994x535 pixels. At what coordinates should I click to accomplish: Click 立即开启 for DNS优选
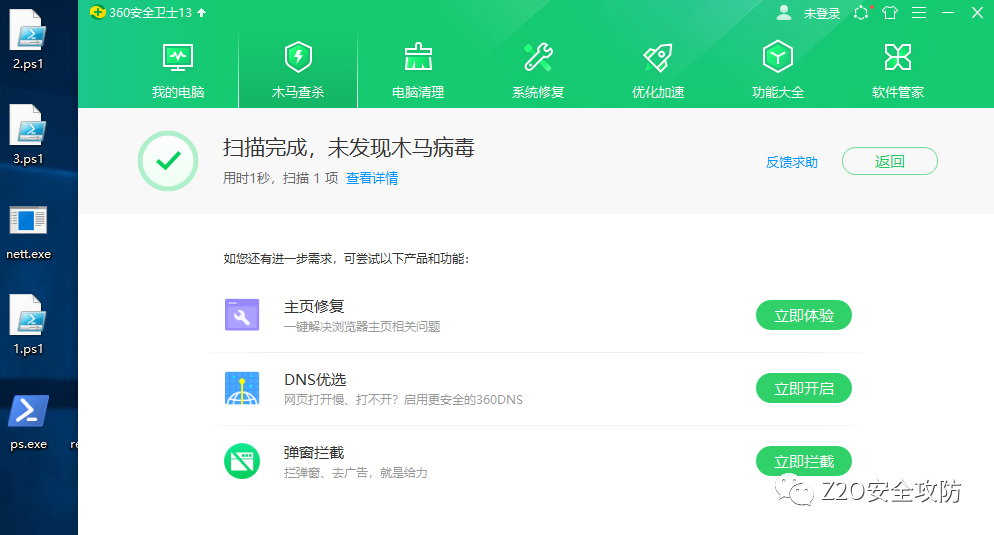804,388
